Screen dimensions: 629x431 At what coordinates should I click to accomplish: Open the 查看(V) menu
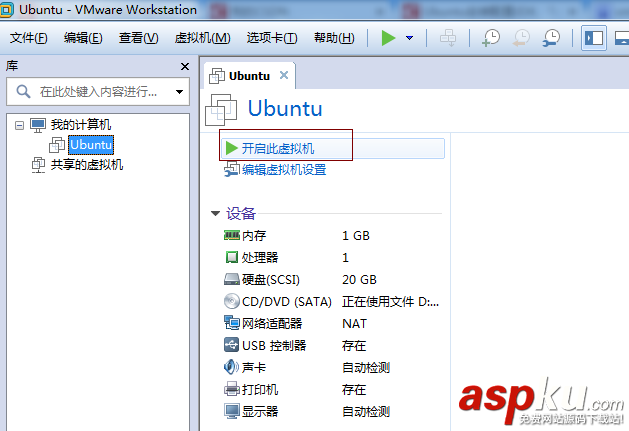click(138, 38)
